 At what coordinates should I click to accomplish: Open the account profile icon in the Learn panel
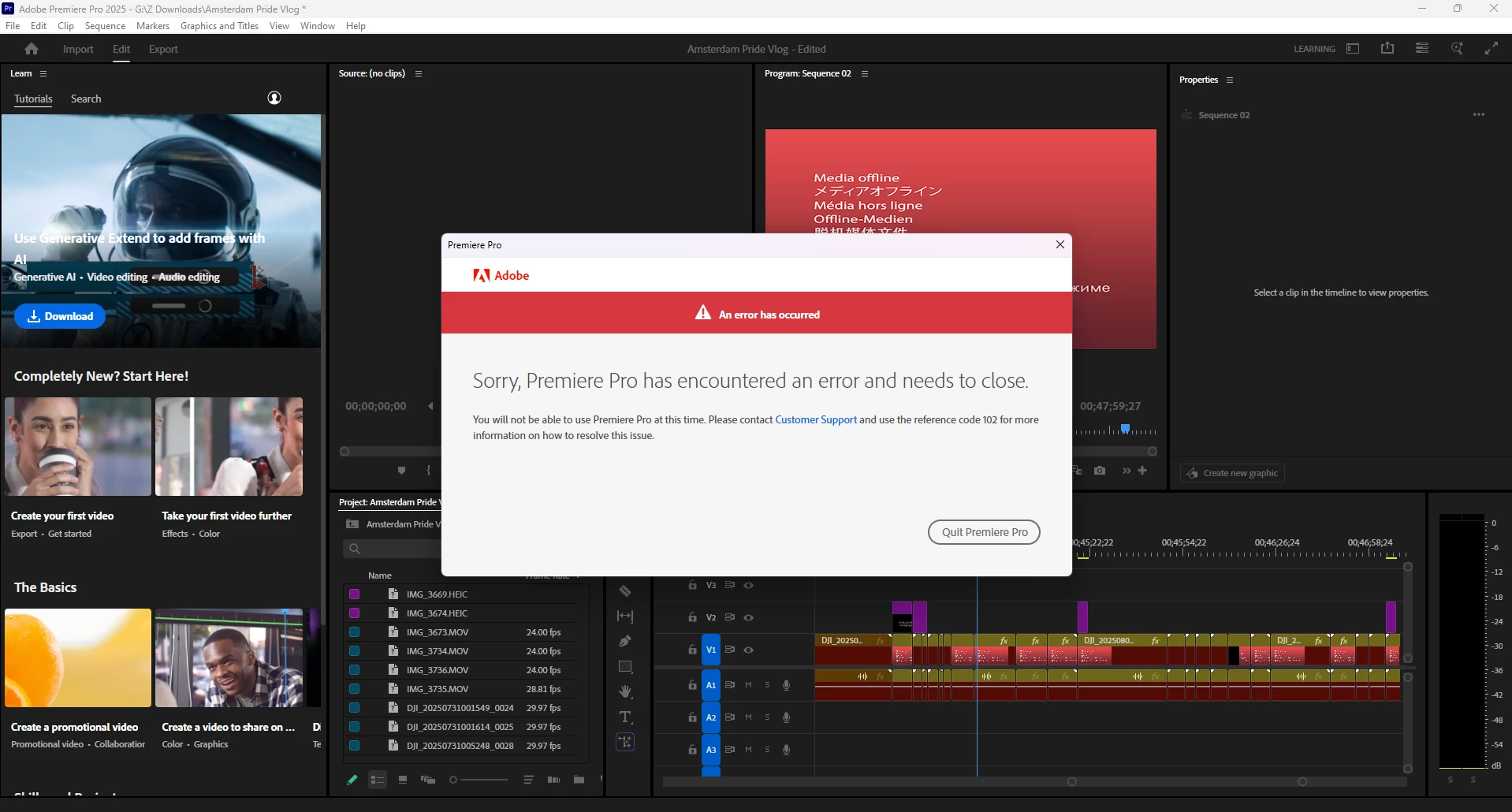(x=274, y=98)
